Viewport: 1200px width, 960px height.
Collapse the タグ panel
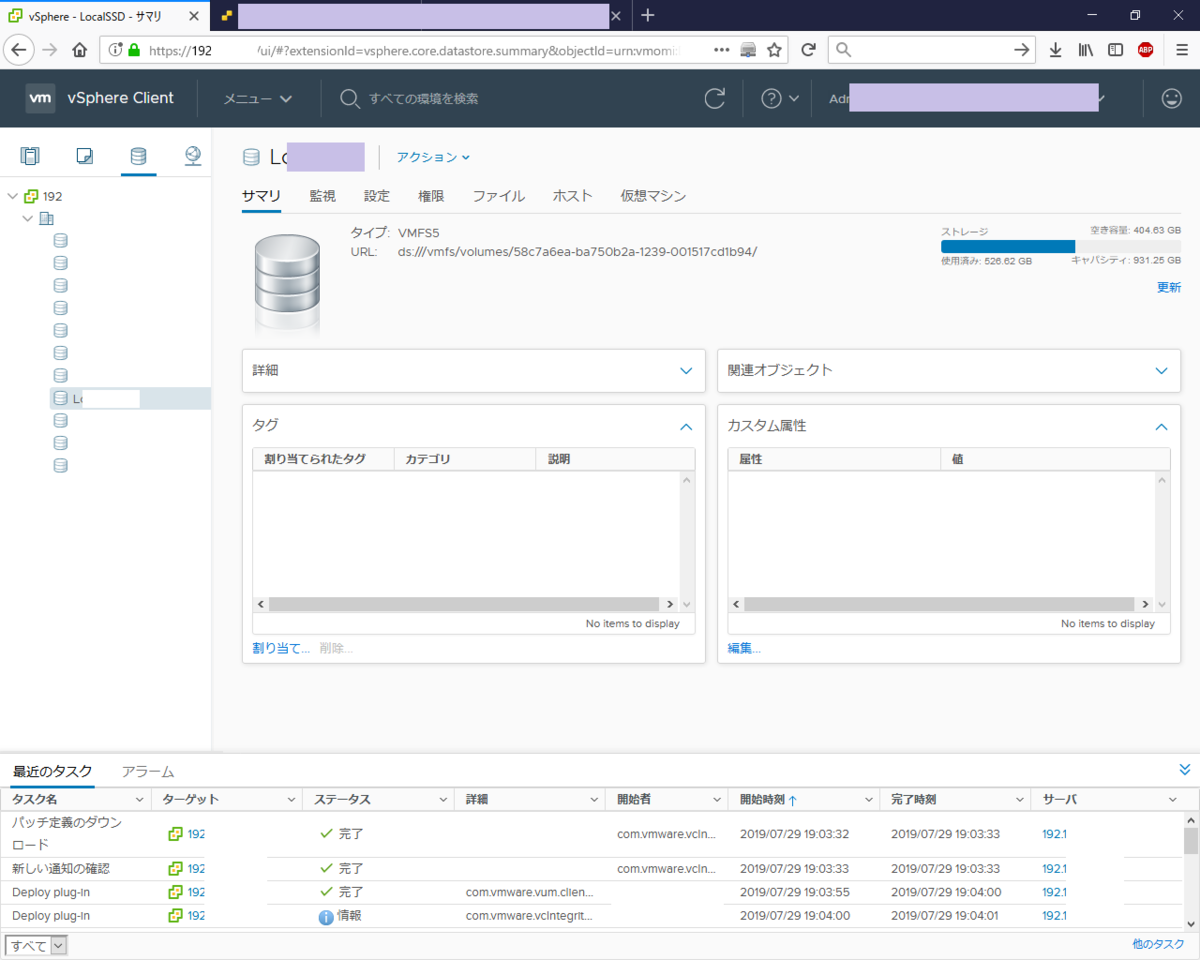tap(686, 427)
